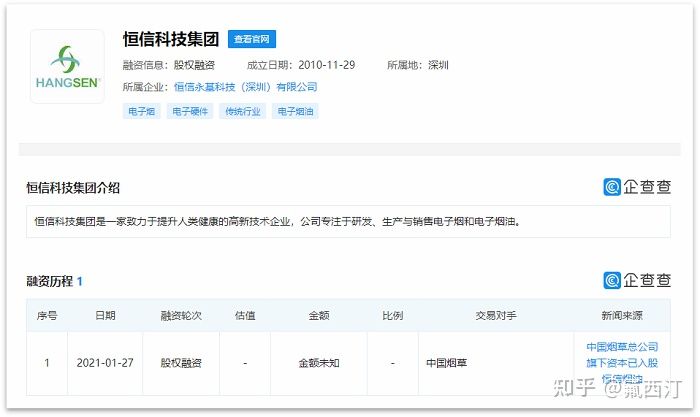
Task: Open the 查看官网 official site button
Action: [252, 39]
